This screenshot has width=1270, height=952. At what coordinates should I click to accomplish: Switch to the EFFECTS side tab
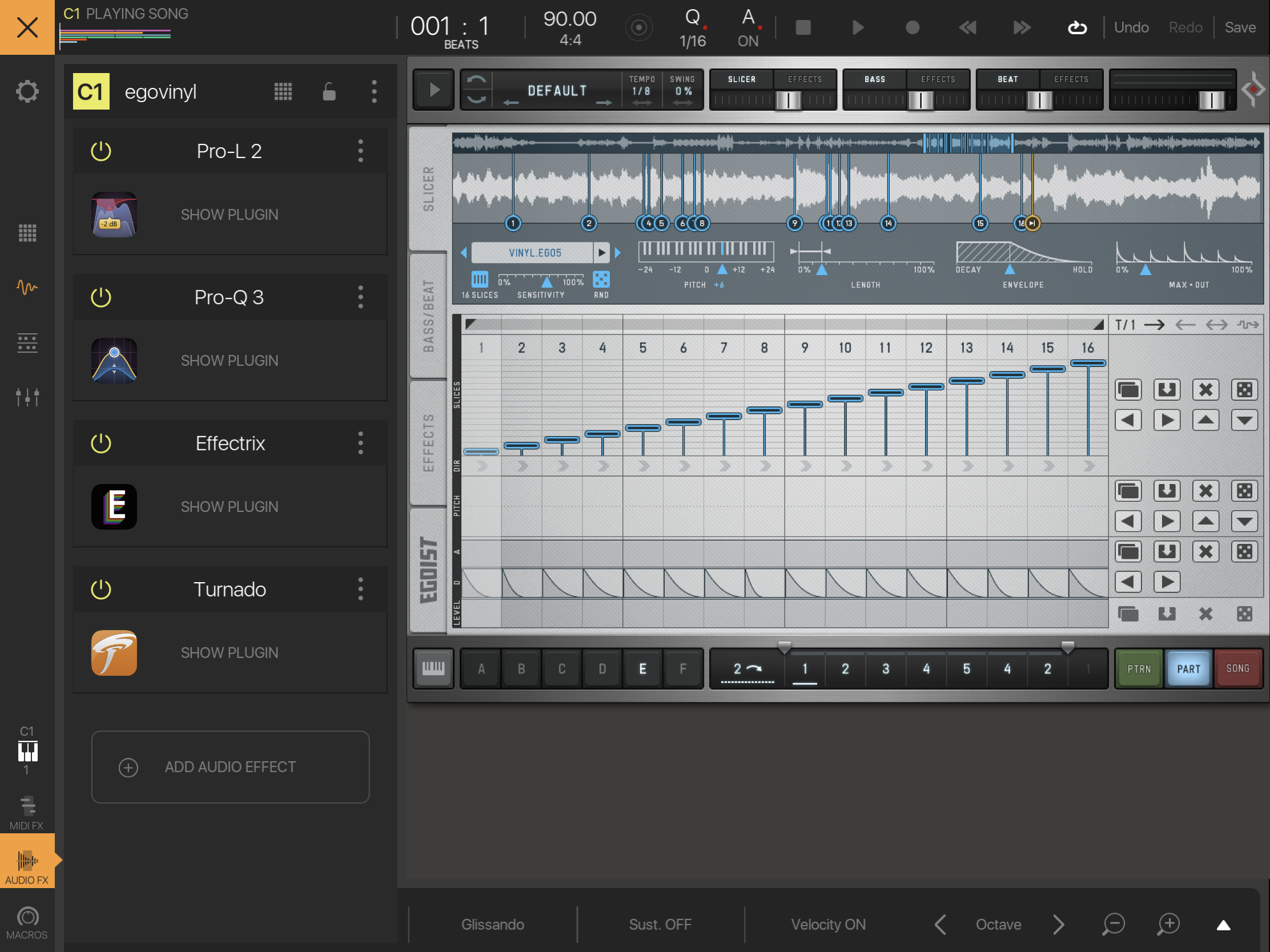click(x=428, y=442)
